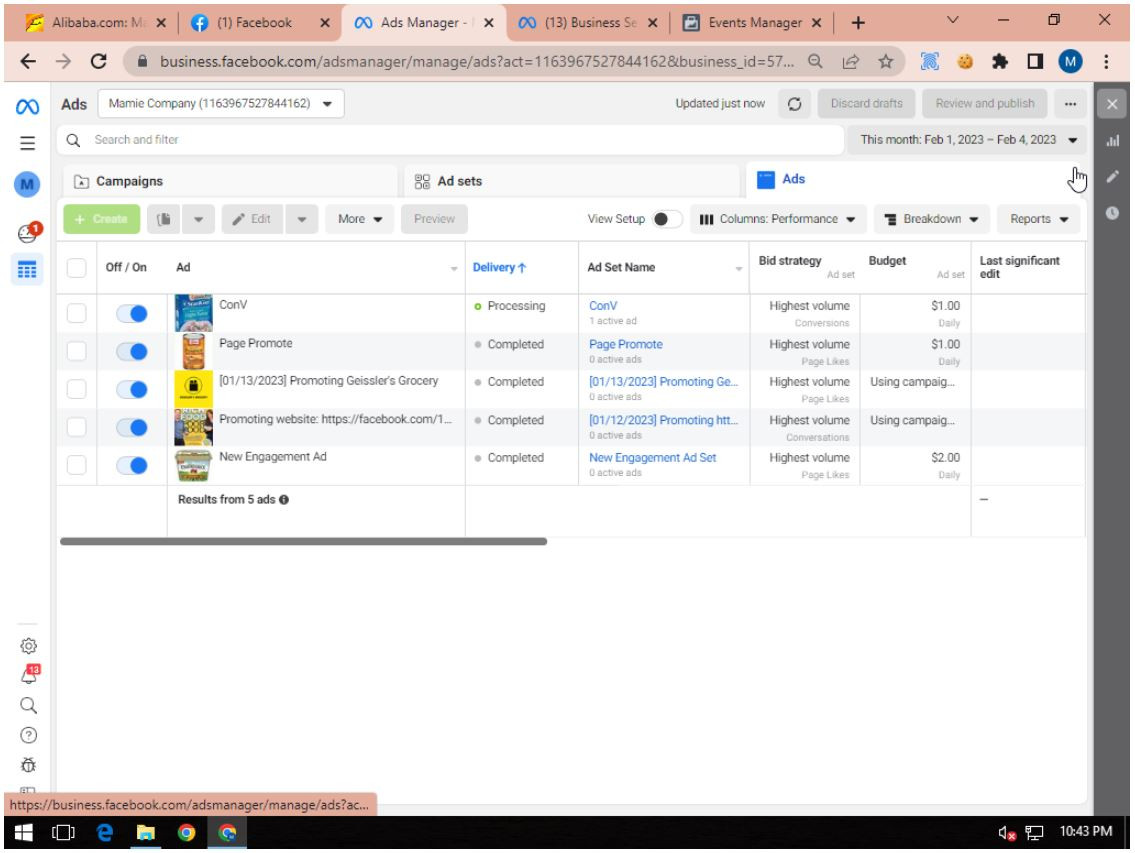
Task: Open the More dropdown menu
Action: click(x=360, y=219)
